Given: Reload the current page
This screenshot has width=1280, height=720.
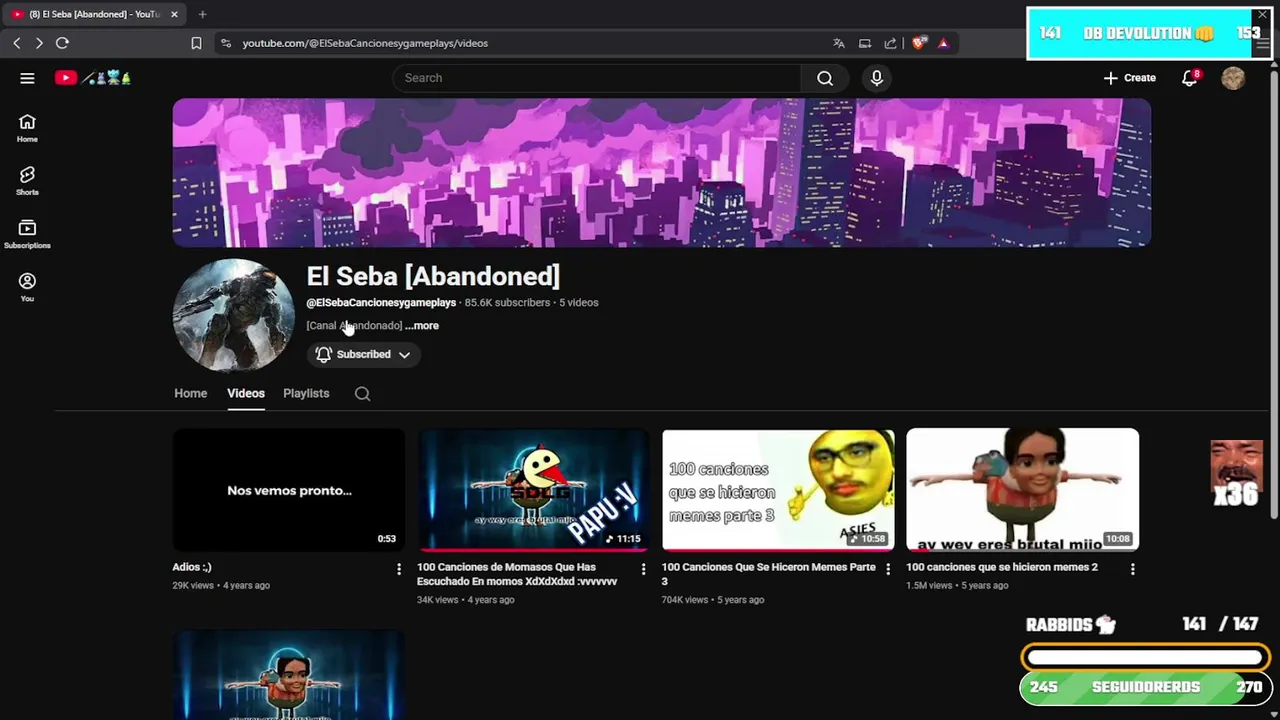Looking at the screenshot, I should [x=62, y=43].
